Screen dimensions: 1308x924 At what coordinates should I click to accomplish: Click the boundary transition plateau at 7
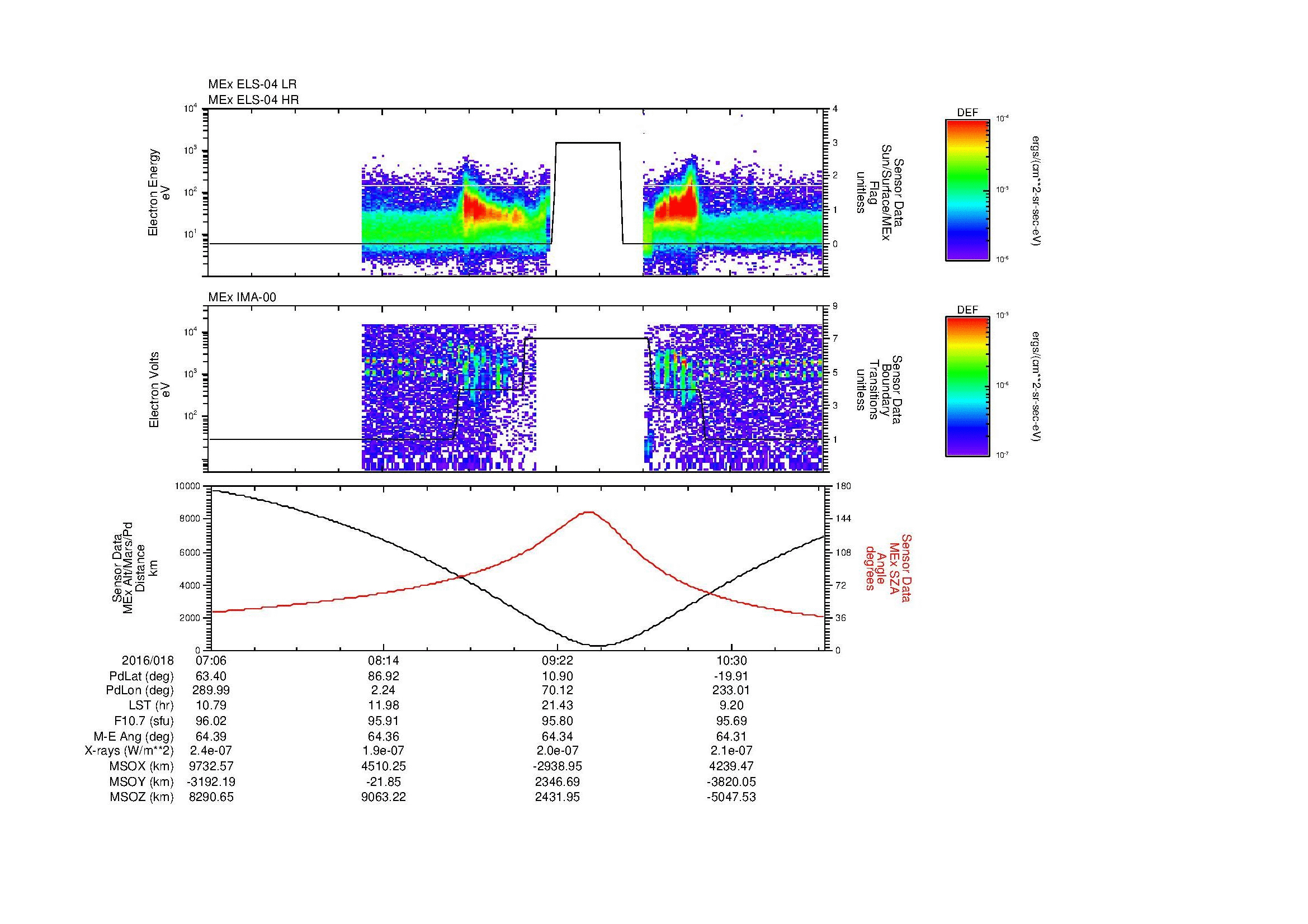[587, 339]
